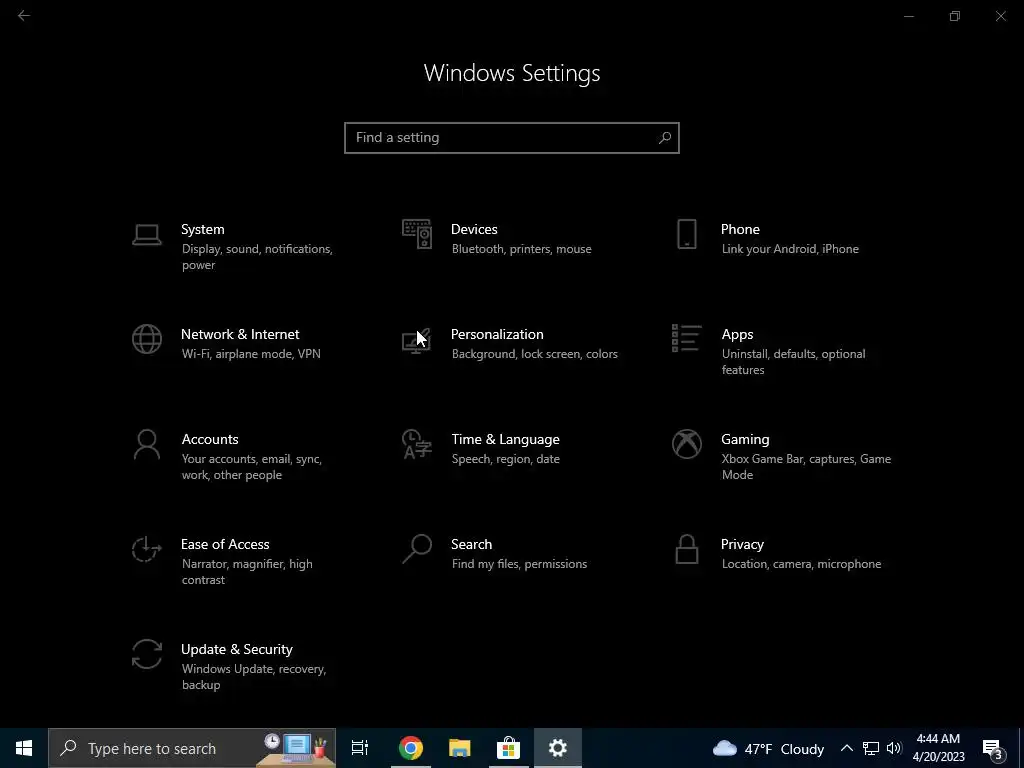Open File Explorer from the taskbar
The image size is (1024, 768).
pos(460,748)
